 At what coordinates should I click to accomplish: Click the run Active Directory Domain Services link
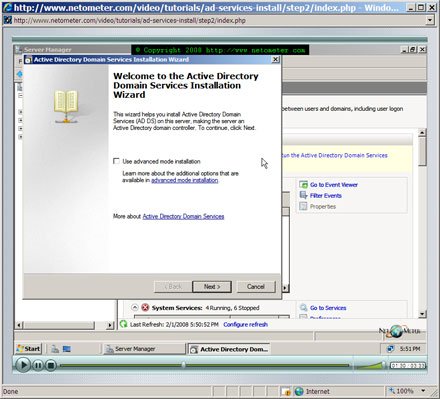(335, 155)
